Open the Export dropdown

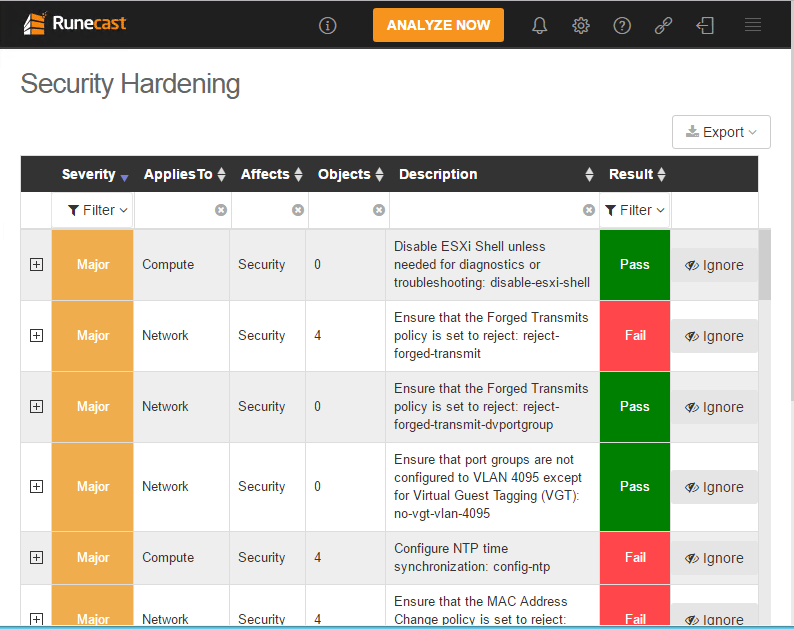click(x=721, y=132)
